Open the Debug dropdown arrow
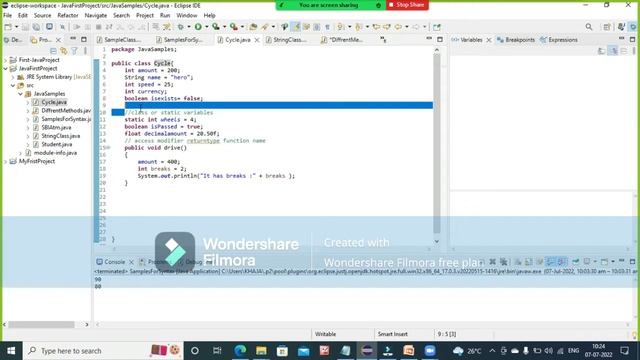 [189, 27]
